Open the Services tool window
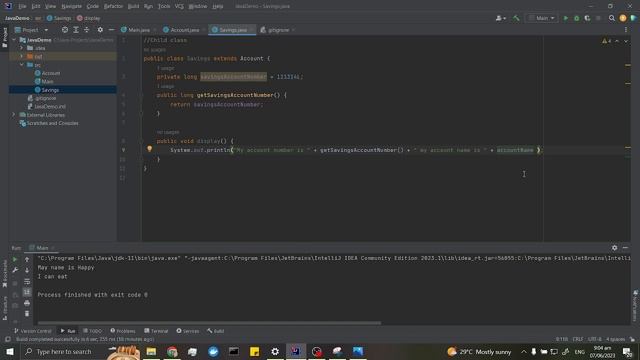Viewport: 640px width, 360px height. coord(187,331)
